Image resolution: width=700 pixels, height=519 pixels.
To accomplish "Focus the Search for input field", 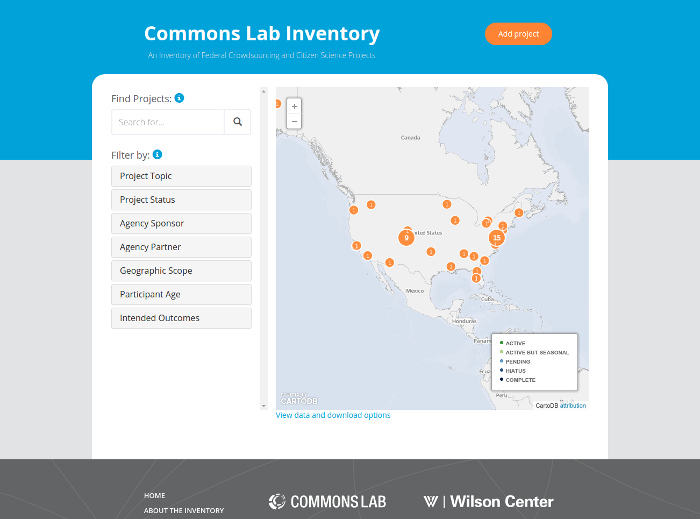I will pyautogui.click(x=168, y=122).
